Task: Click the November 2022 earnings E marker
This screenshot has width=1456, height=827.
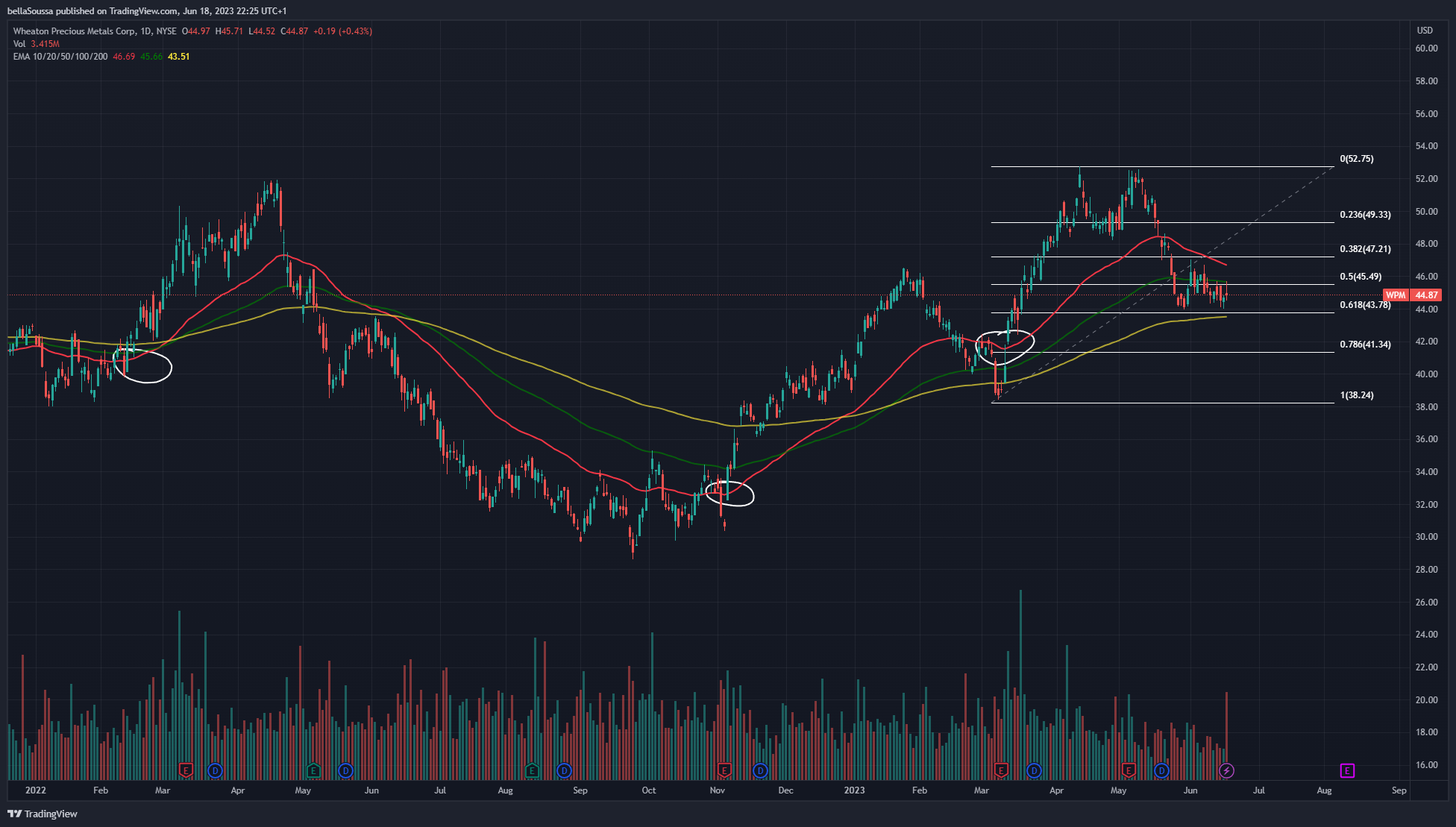Action: tap(724, 770)
